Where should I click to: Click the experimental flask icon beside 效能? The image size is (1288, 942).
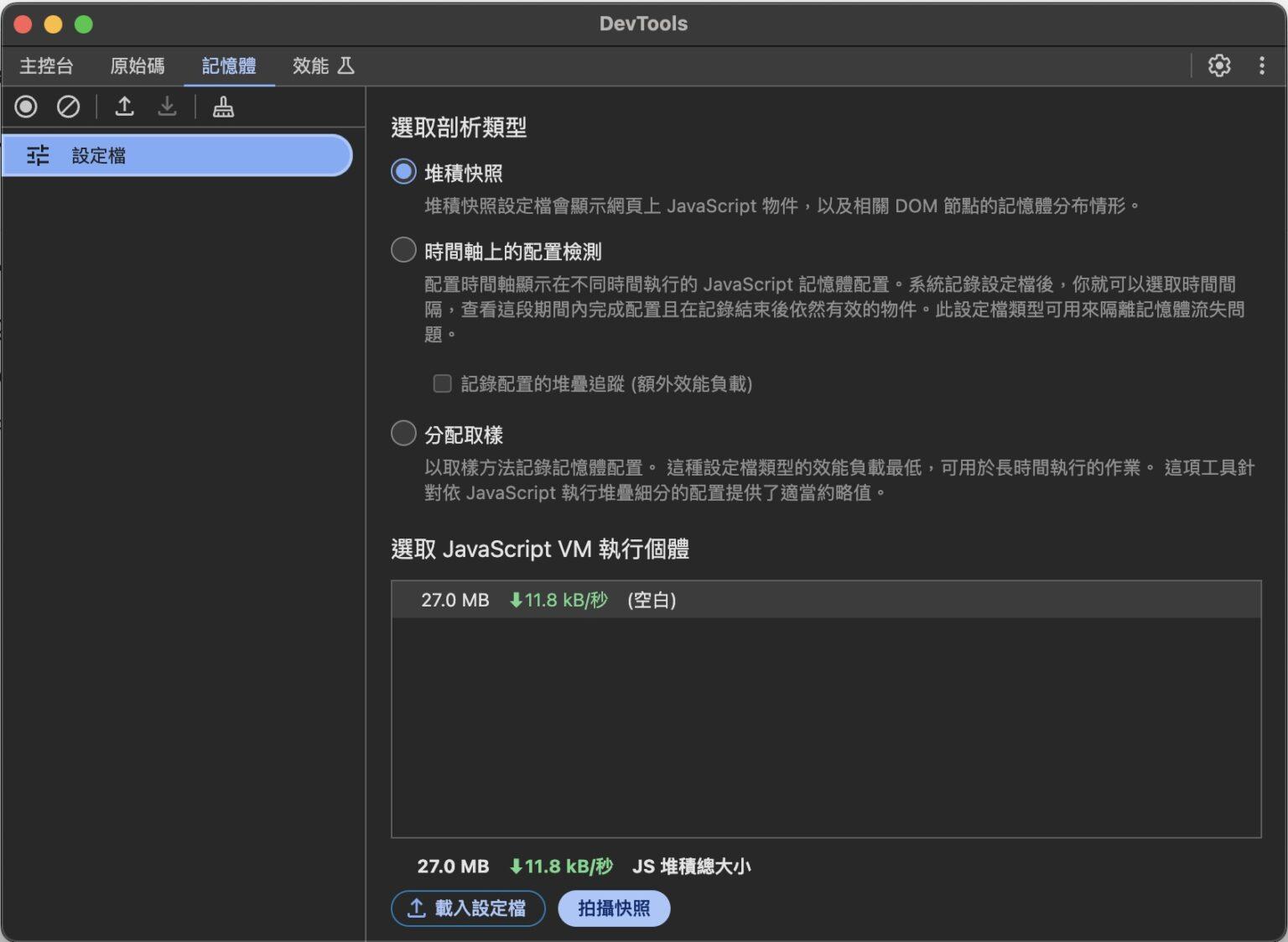(x=345, y=65)
